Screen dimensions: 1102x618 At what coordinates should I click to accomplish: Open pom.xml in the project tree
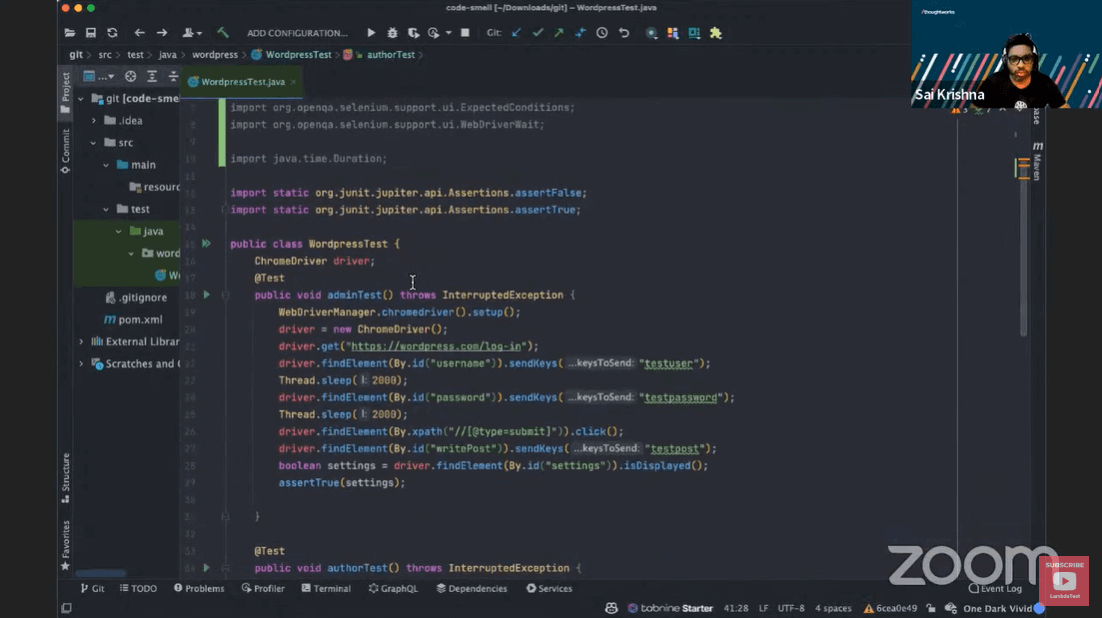coord(140,320)
